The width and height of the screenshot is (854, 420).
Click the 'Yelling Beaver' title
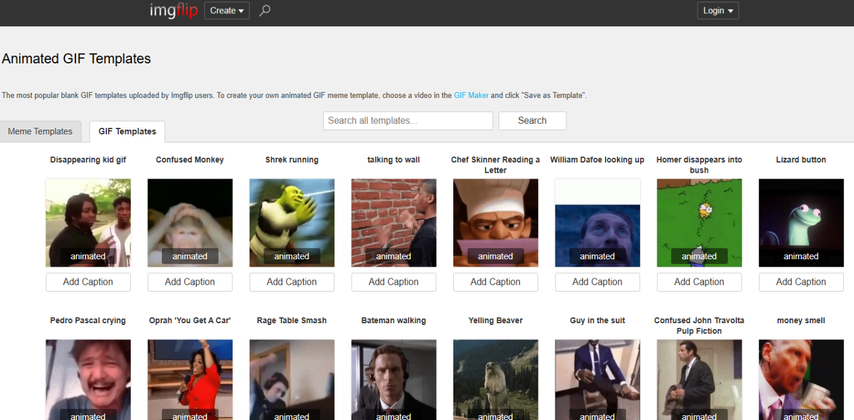click(x=496, y=320)
